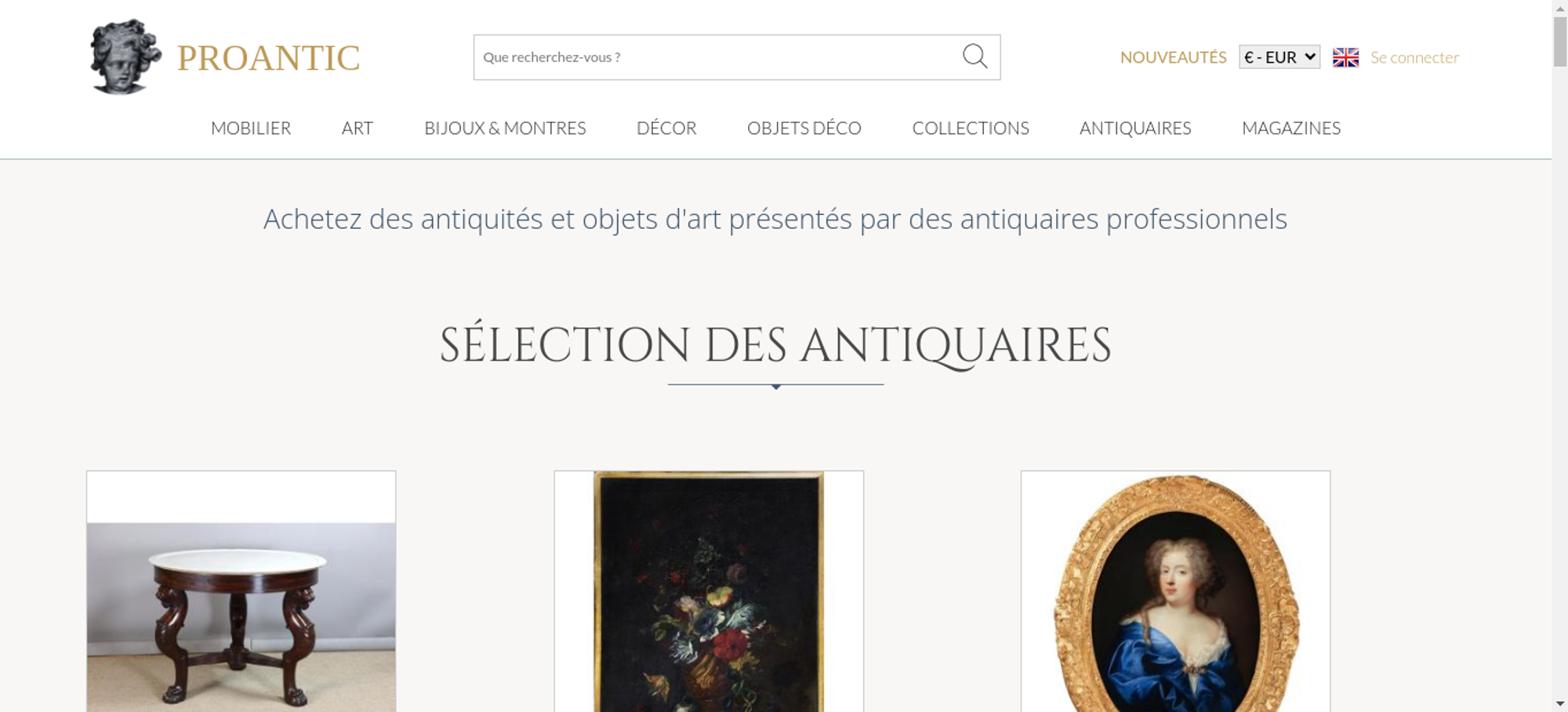Screen dimensions: 1568x712
Task: Select the BIJOUX & MONTRES menu item
Action: pyautogui.click(x=505, y=128)
